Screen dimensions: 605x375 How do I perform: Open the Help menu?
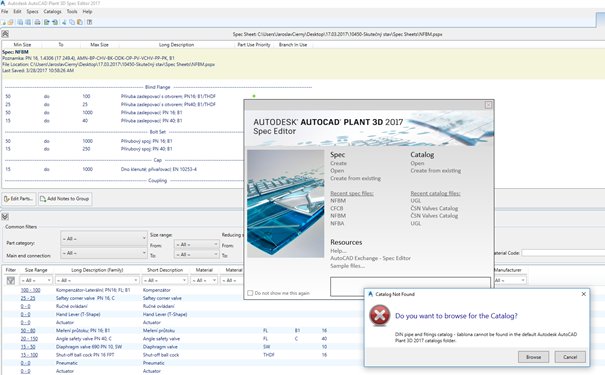coord(88,12)
